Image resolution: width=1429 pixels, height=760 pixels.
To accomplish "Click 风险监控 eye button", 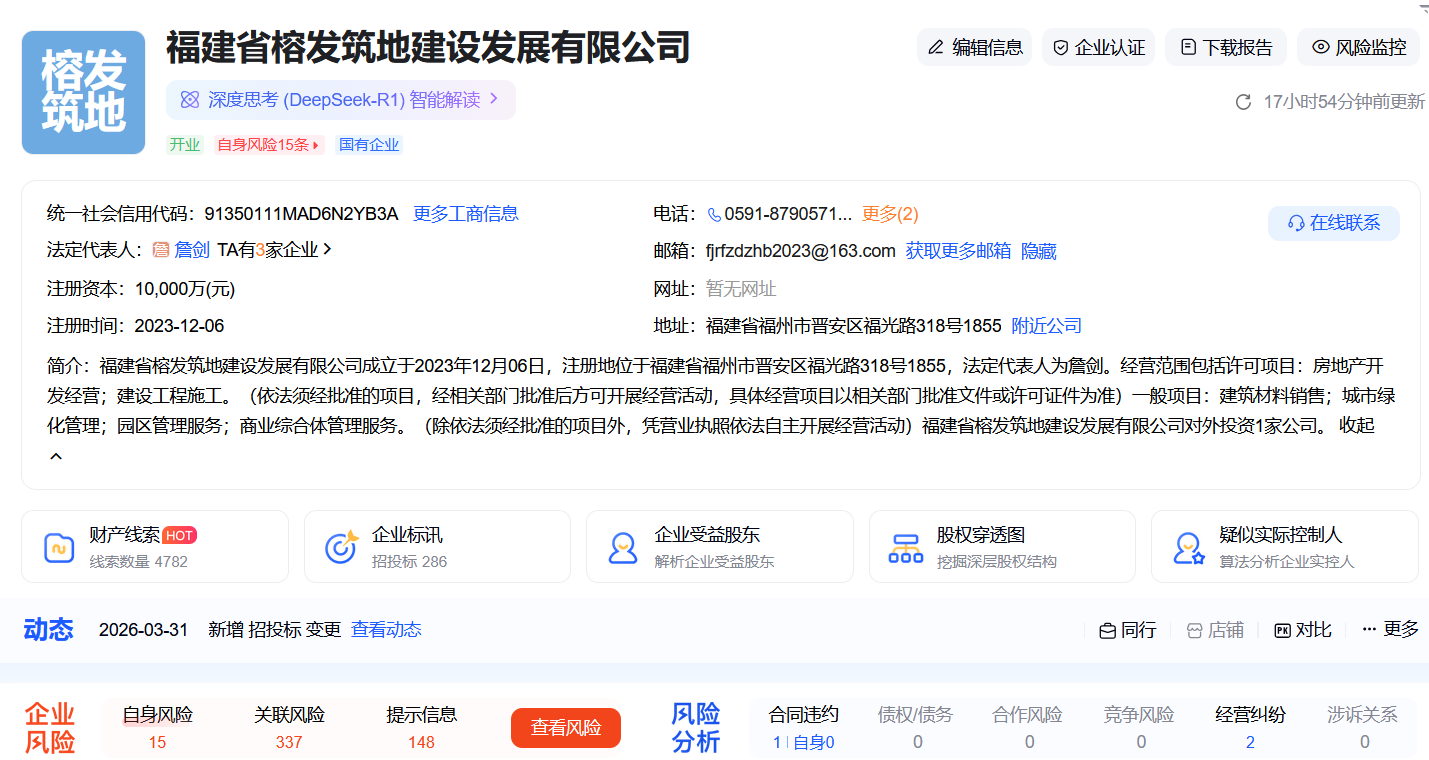I will click(1358, 47).
